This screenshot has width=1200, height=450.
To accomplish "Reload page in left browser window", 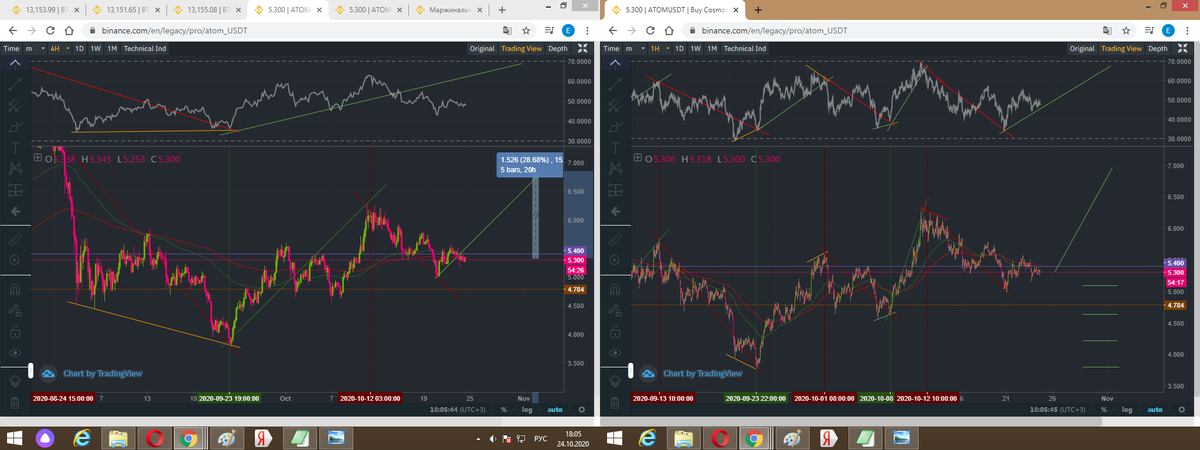I will (50, 31).
